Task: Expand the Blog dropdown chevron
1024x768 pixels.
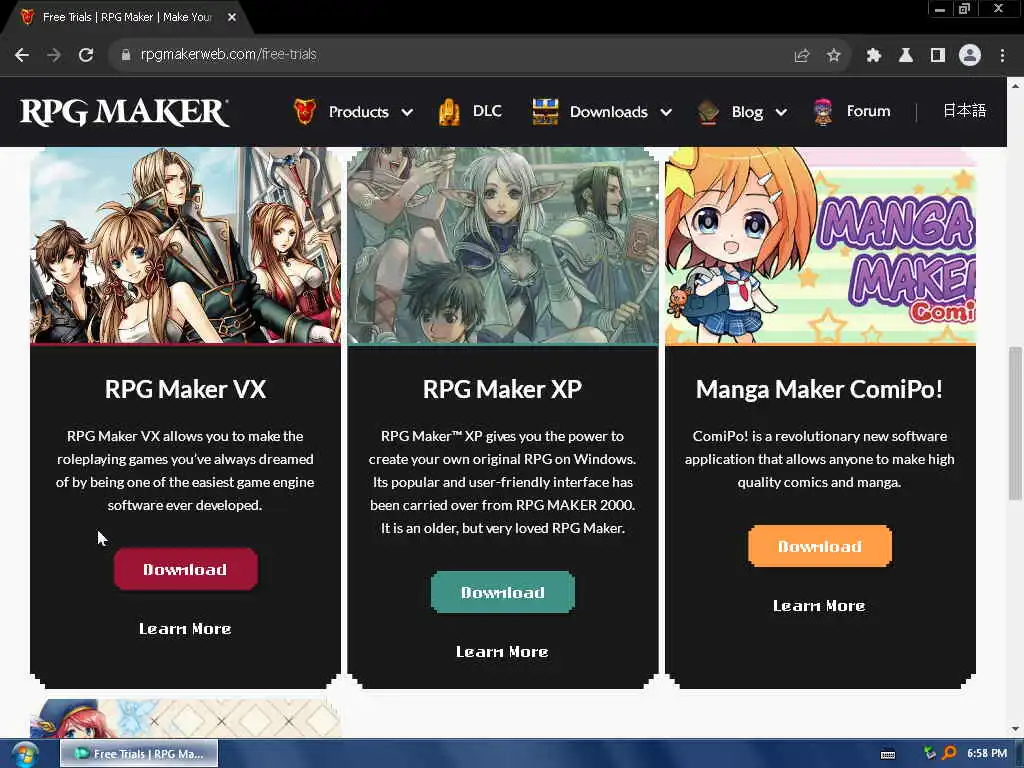Action: 781,112
